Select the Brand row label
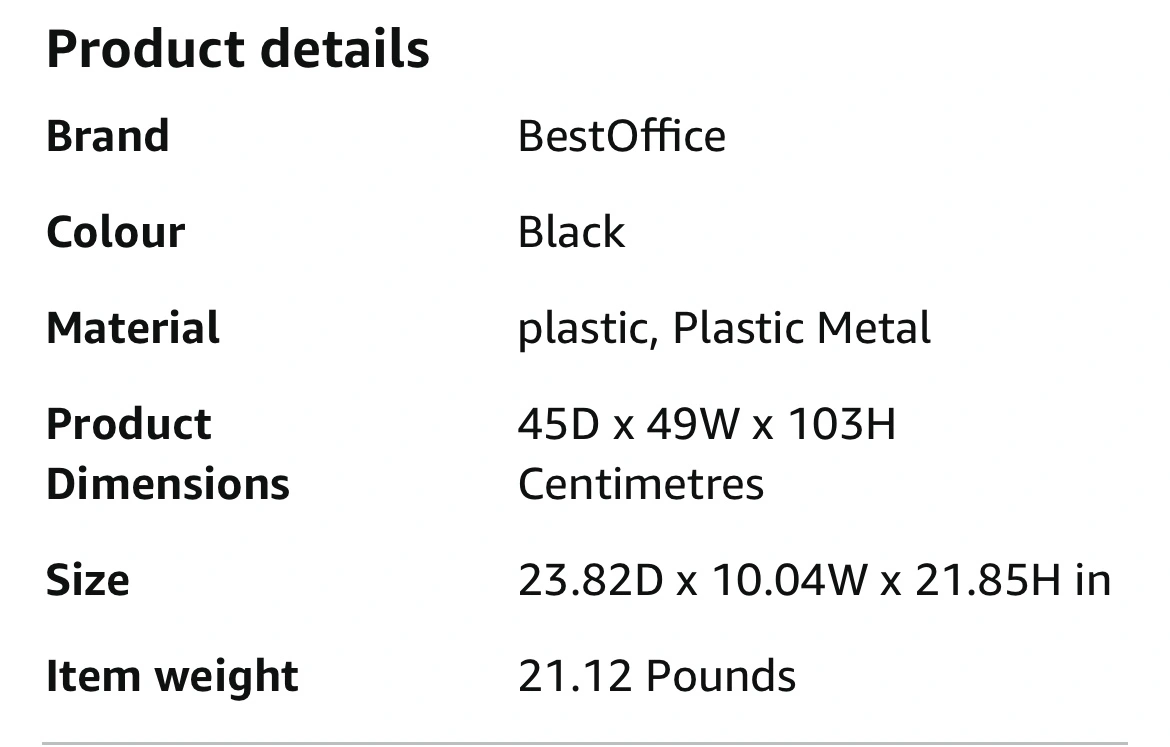This screenshot has width=1170, height=747. (108, 136)
